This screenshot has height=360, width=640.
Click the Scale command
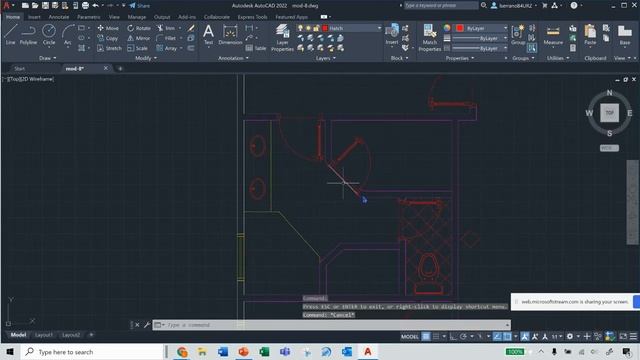point(138,48)
